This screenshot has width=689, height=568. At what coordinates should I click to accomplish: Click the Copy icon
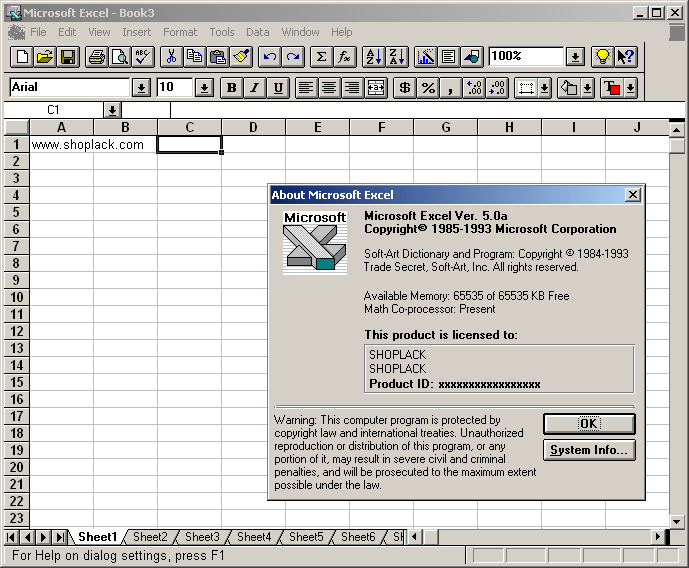[x=195, y=57]
